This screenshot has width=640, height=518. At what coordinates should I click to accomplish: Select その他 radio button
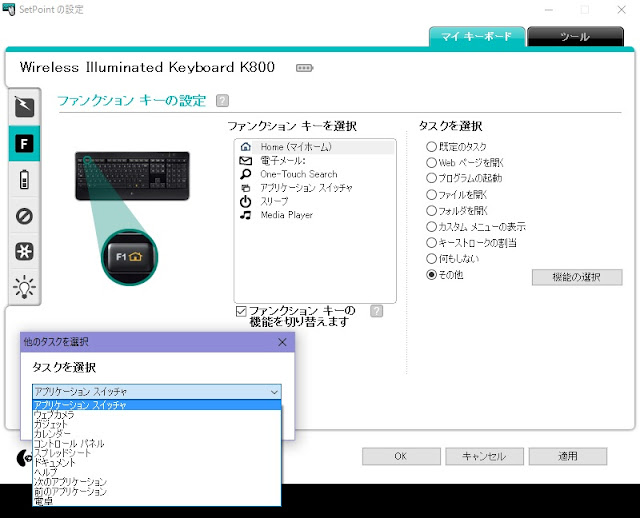click(x=431, y=275)
